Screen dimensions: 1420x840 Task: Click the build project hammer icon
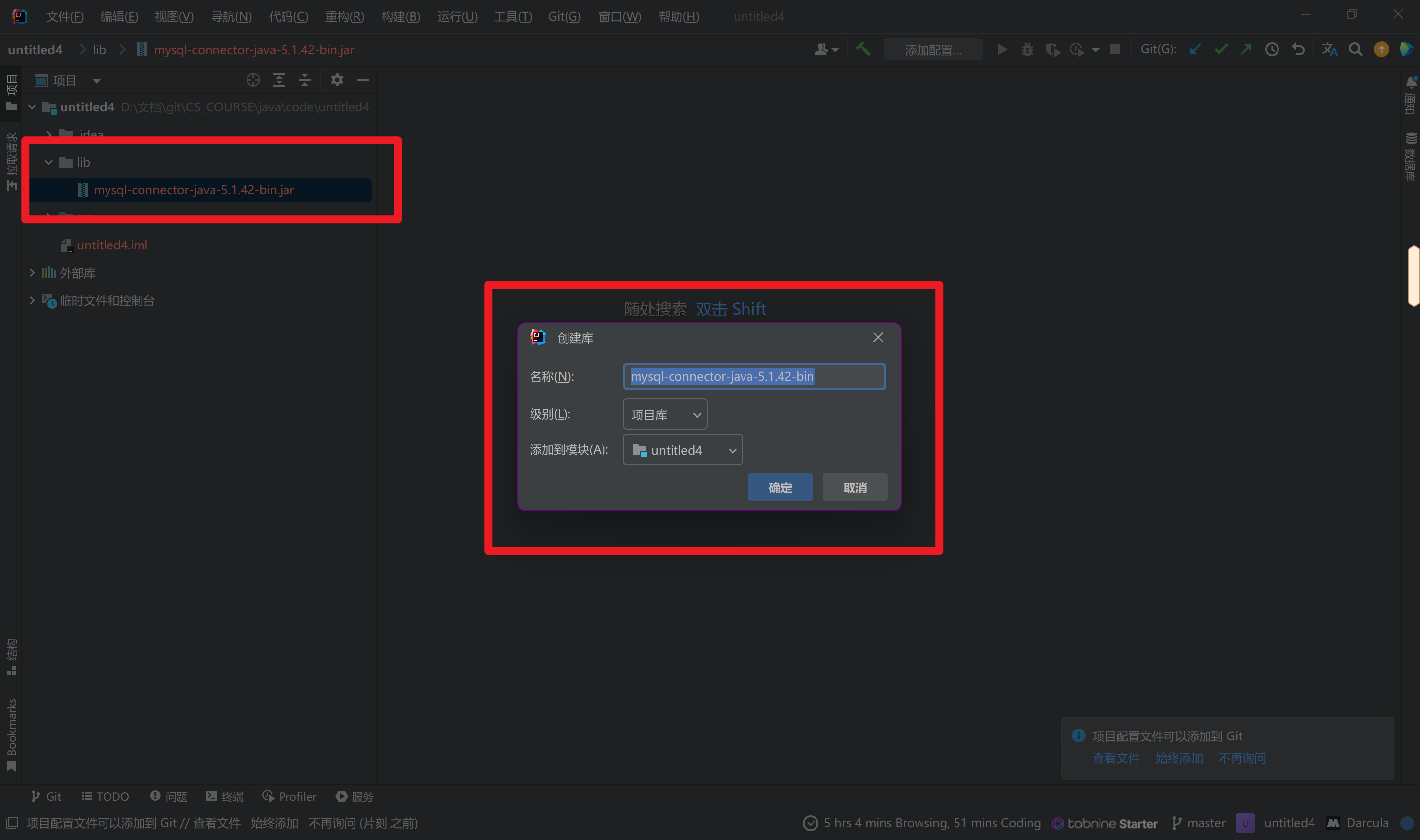(863, 49)
